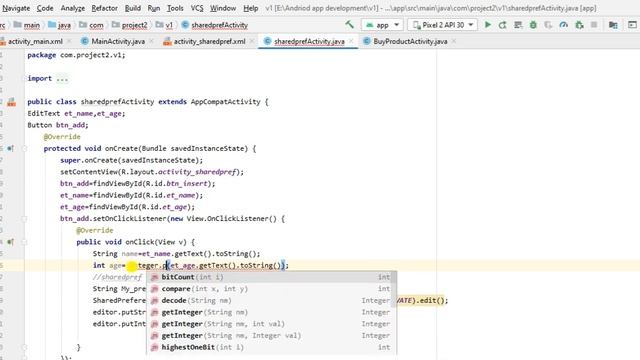Click the Apply Changes and Restart Activity icon
This screenshot has height=360, width=640.
coord(502,25)
